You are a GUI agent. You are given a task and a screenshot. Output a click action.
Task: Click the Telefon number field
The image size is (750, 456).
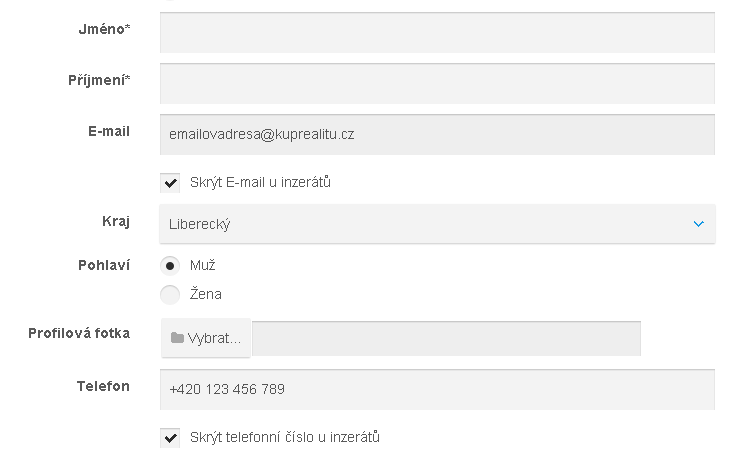436,389
